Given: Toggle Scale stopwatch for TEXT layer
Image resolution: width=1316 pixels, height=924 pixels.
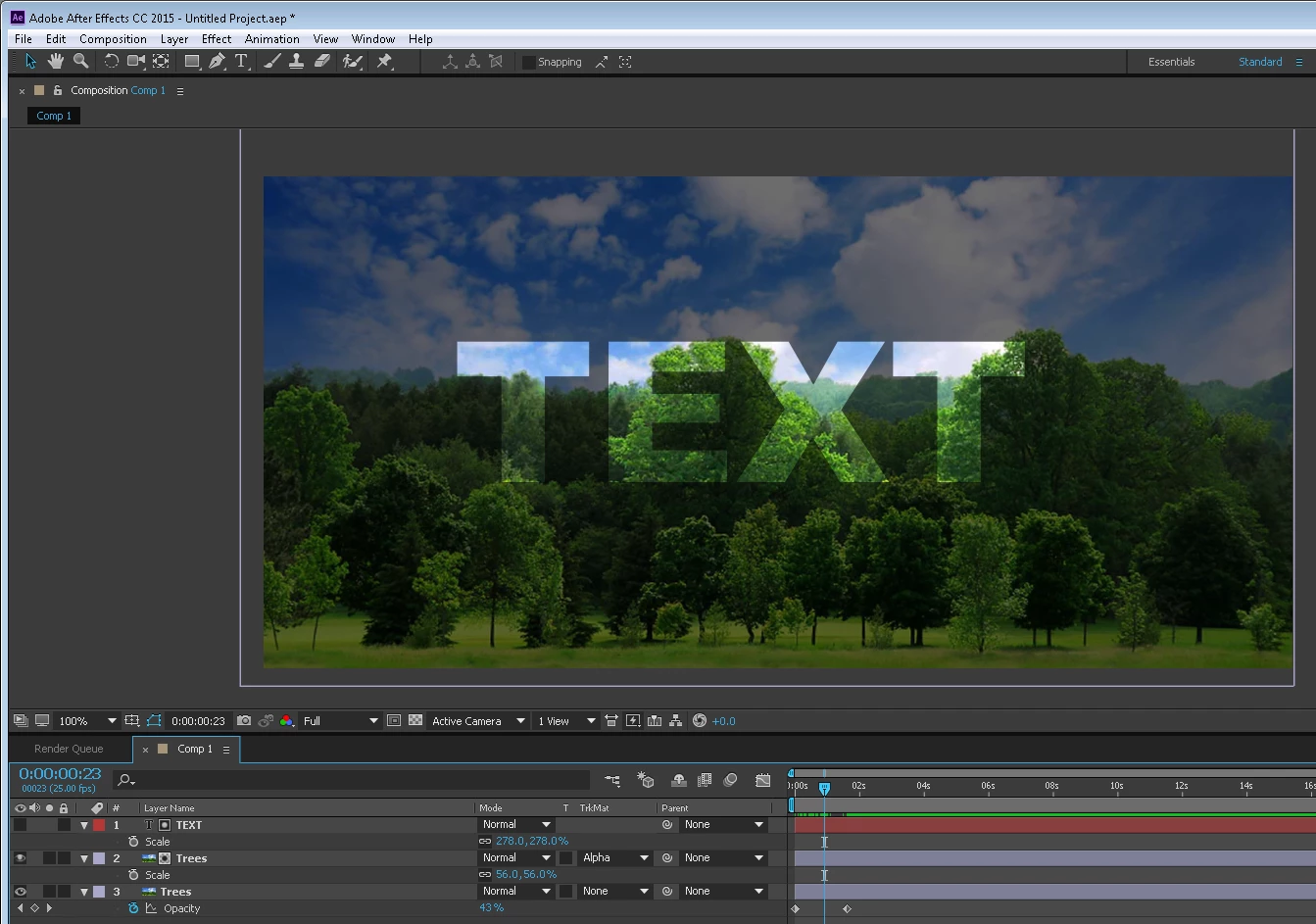Looking at the screenshot, I should pos(133,842).
